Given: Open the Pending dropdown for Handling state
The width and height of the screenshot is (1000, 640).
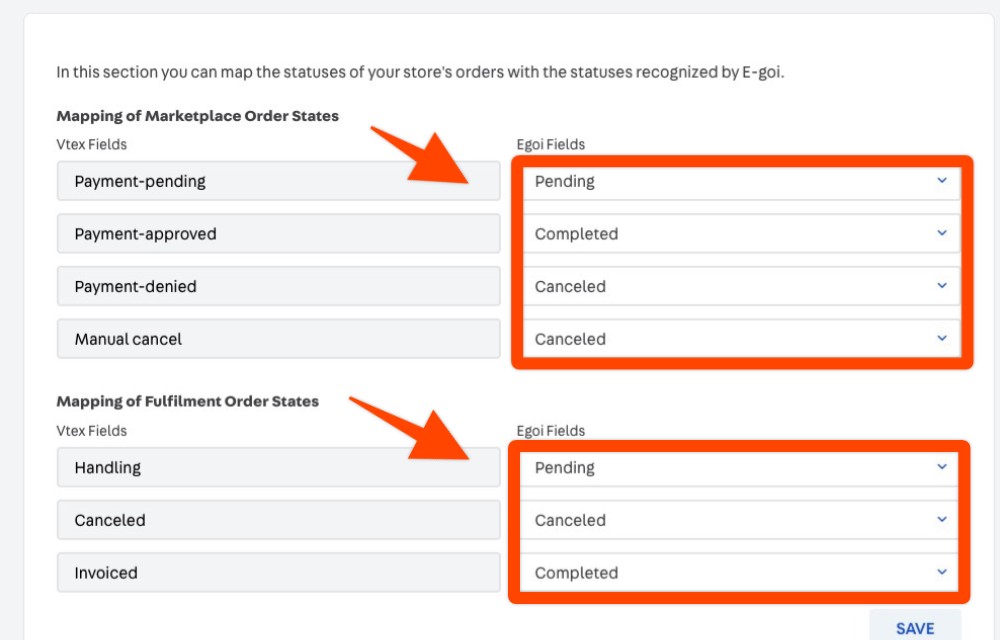Looking at the screenshot, I should [740, 468].
